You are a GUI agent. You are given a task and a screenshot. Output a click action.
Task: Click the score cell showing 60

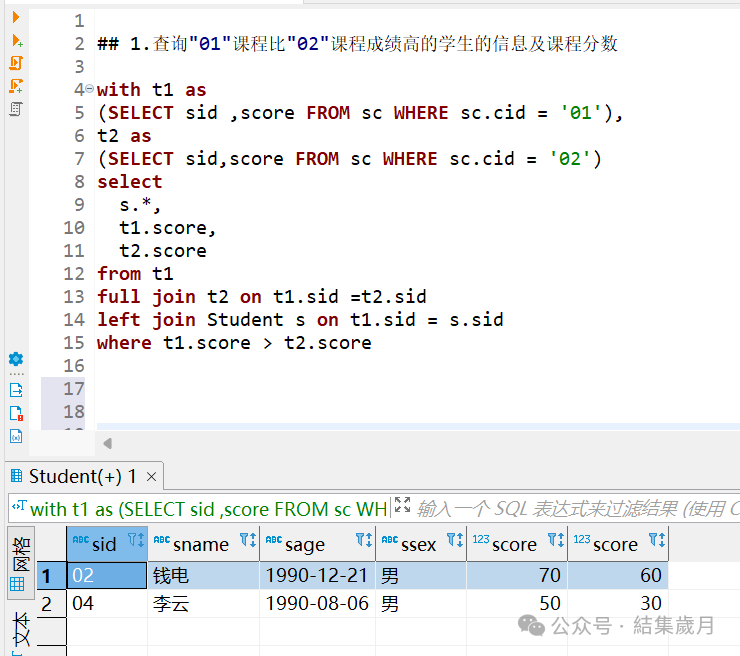click(x=618, y=575)
